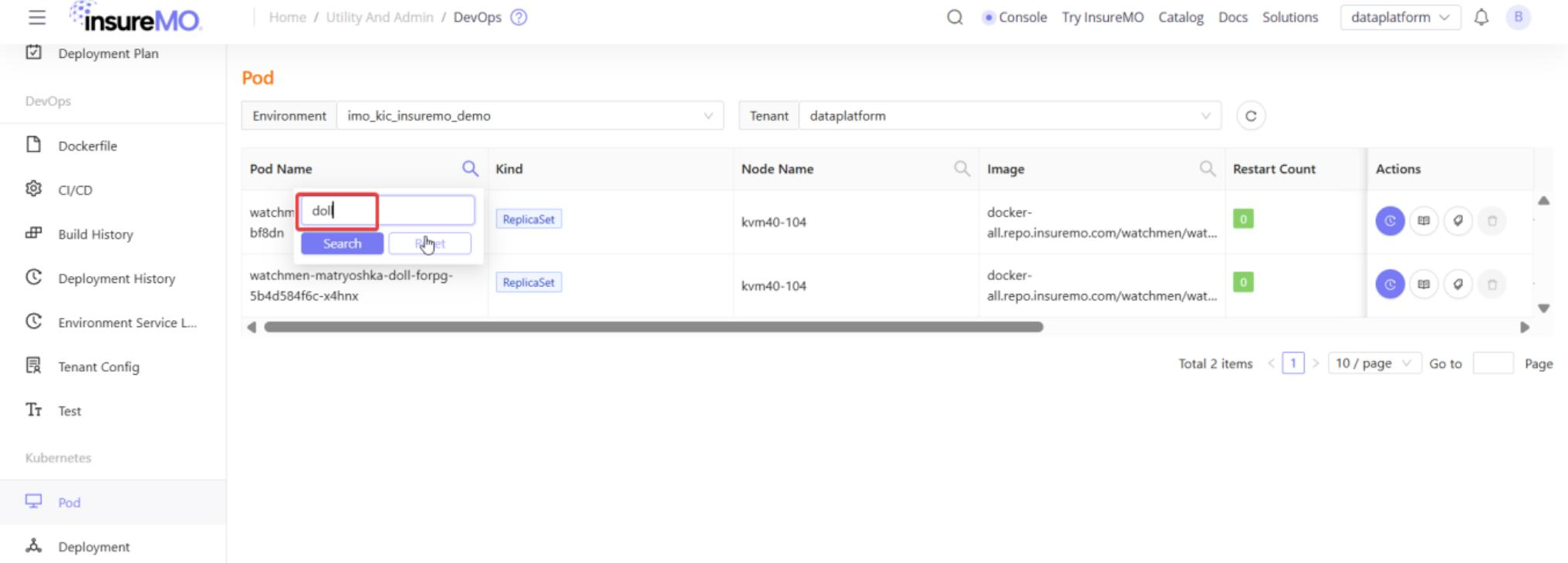Click the Deployment History clock icon
The image size is (1568, 563).
[33, 277]
